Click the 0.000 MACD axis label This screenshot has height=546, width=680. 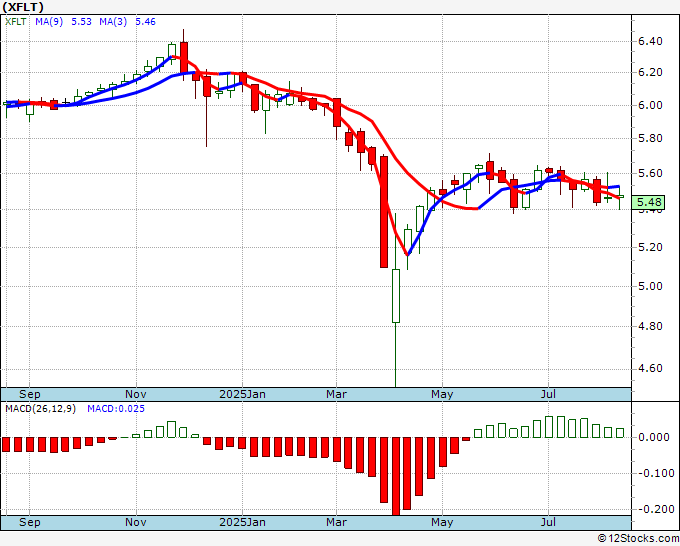point(654,437)
